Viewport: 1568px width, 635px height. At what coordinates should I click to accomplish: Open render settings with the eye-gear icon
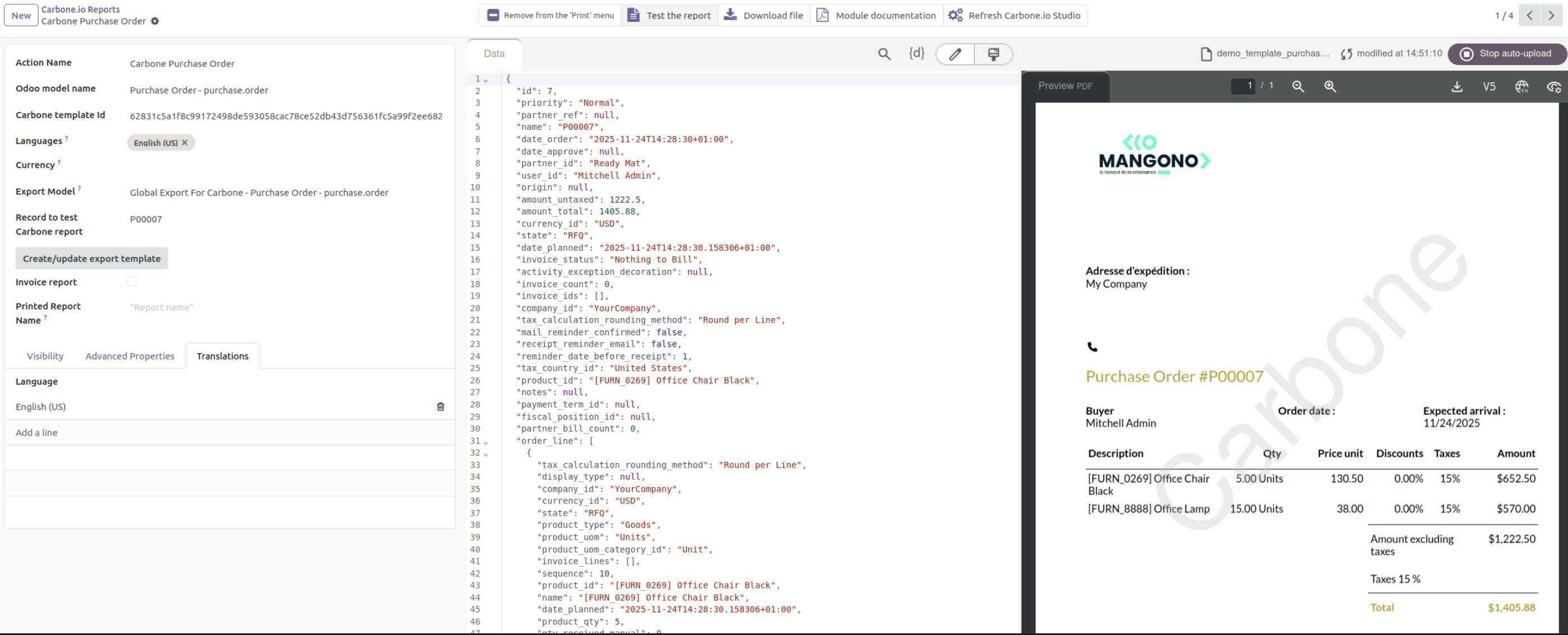pos(1553,86)
